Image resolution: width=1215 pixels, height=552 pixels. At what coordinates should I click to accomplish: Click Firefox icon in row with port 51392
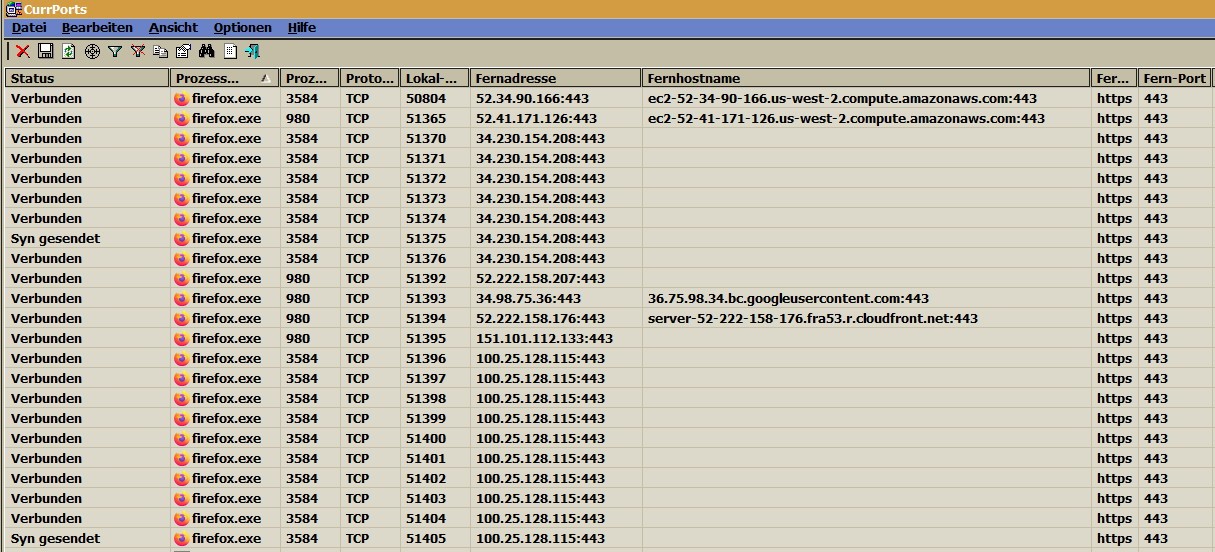point(181,278)
